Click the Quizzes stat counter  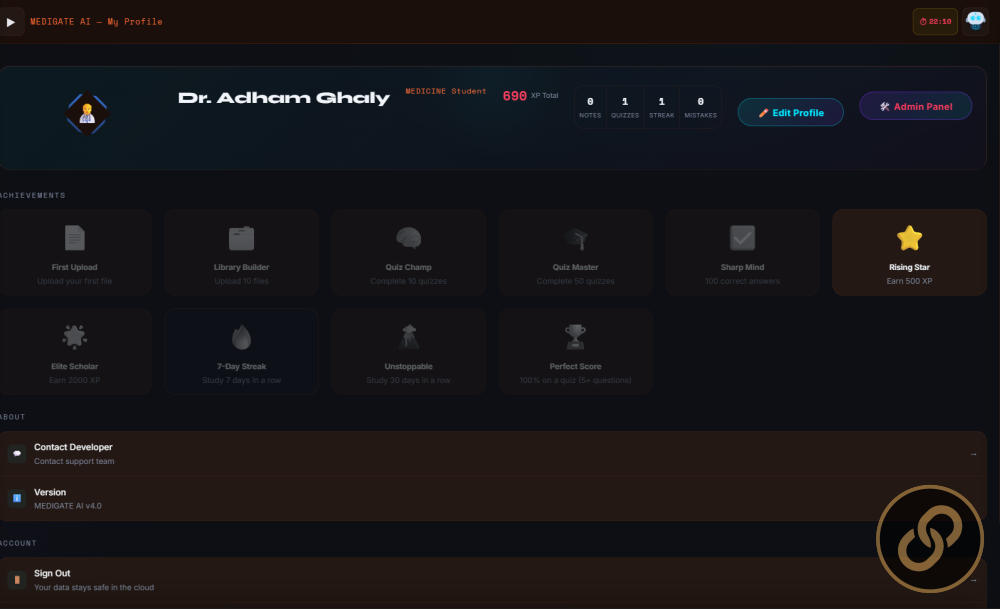tap(625, 107)
